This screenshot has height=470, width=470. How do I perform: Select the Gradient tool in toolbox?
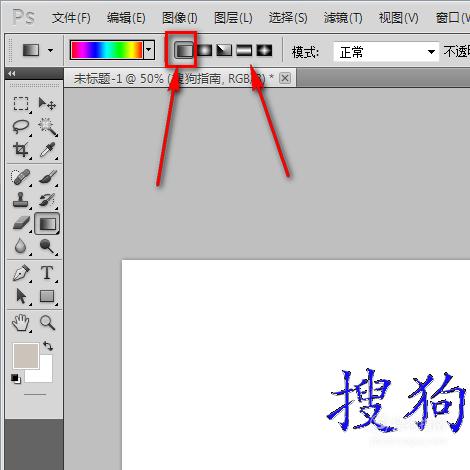point(47,224)
